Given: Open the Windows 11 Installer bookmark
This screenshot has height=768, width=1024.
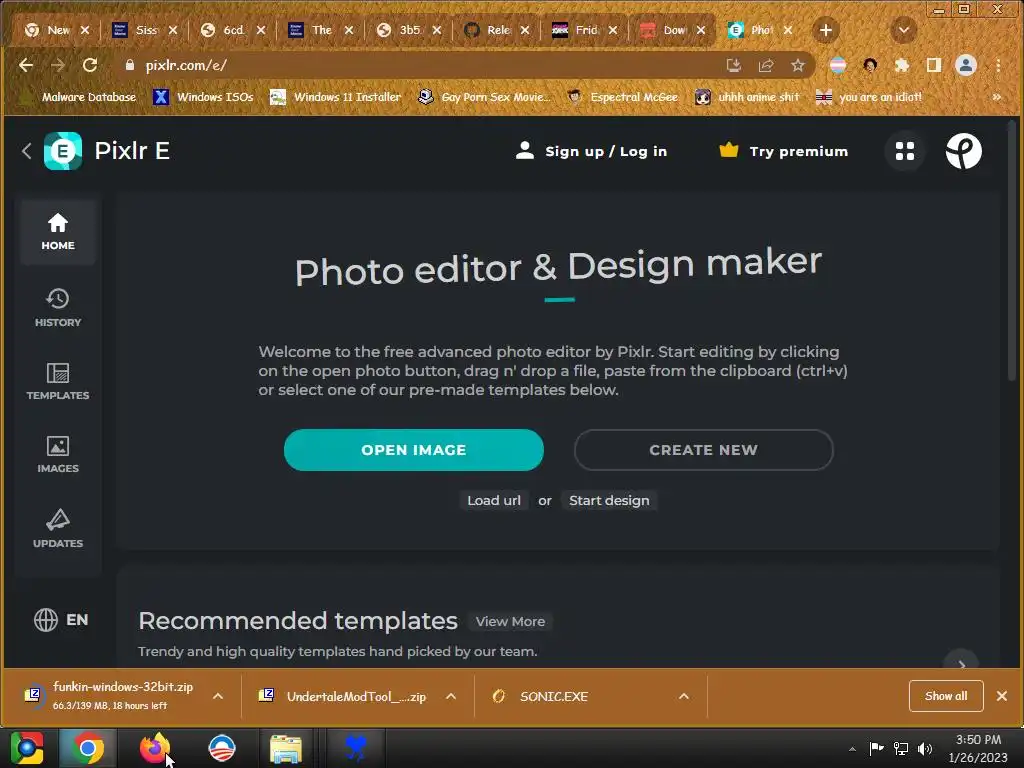Looking at the screenshot, I should (336, 97).
